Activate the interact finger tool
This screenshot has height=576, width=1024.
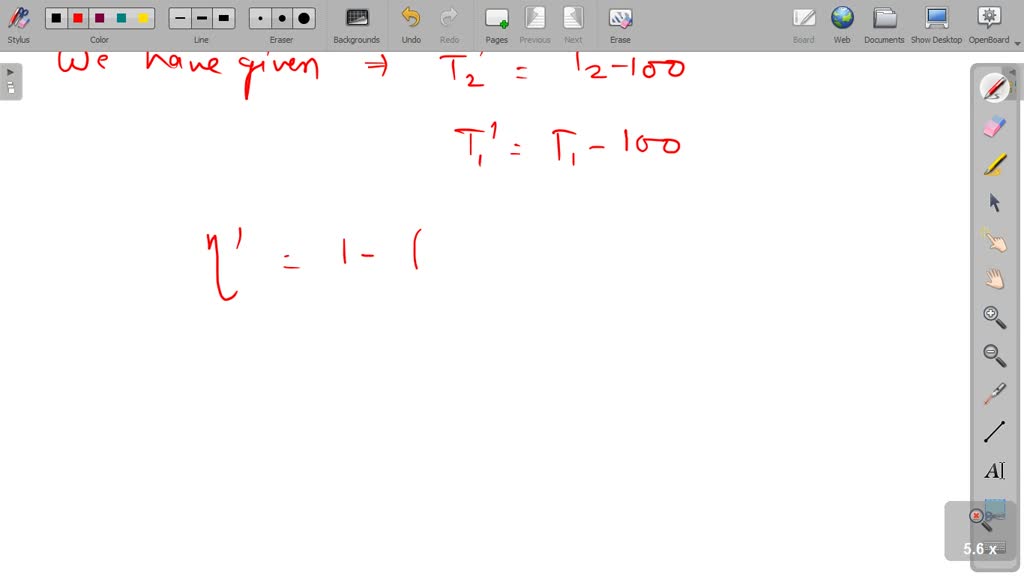click(x=994, y=240)
